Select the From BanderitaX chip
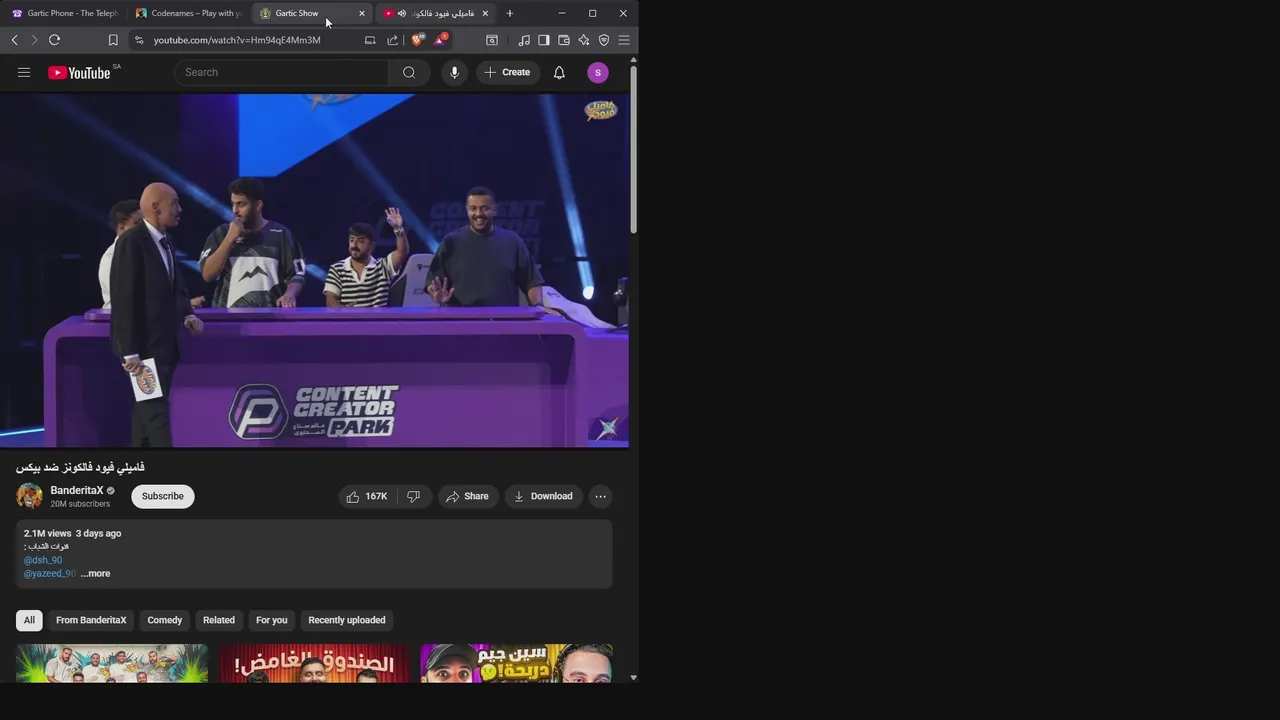This screenshot has height=720, width=1280. pyautogui.click(x=91, y=620)
